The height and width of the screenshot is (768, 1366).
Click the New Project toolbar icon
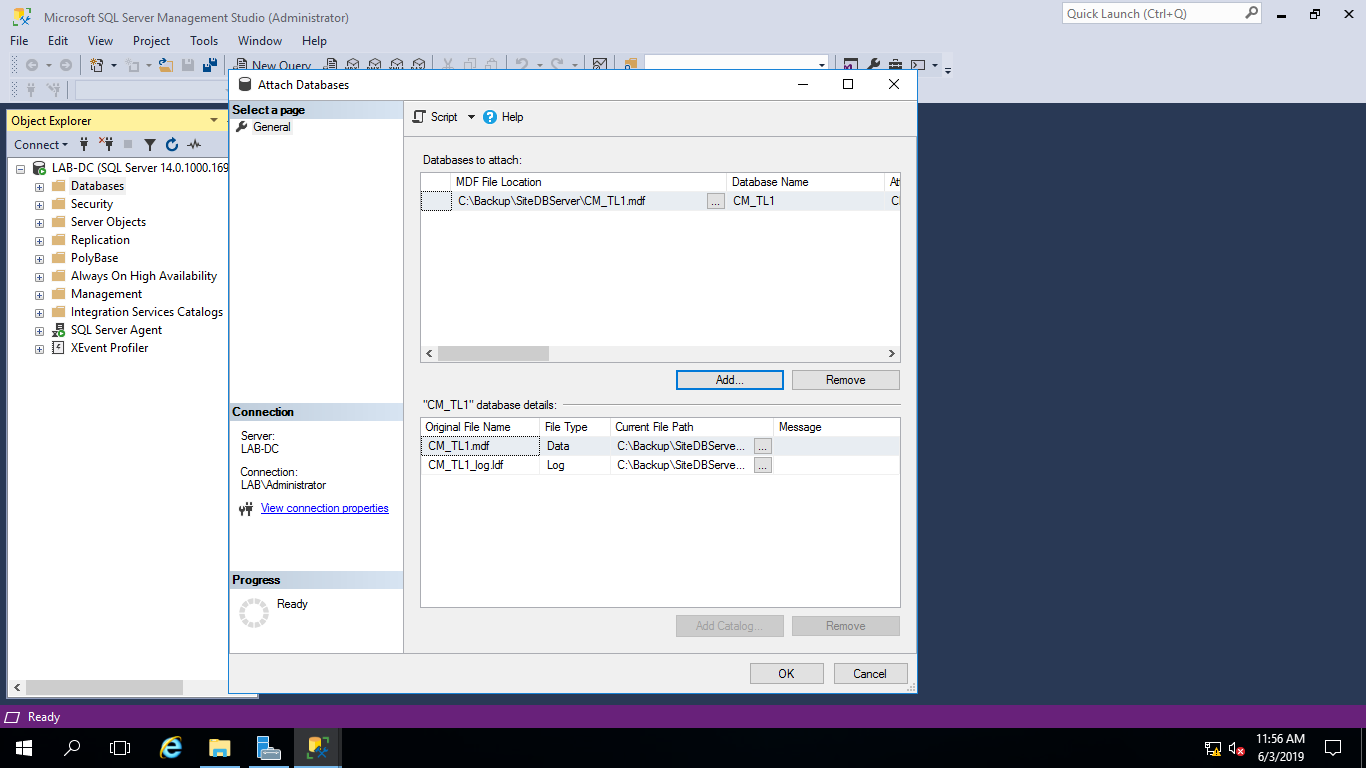[97, 65]
